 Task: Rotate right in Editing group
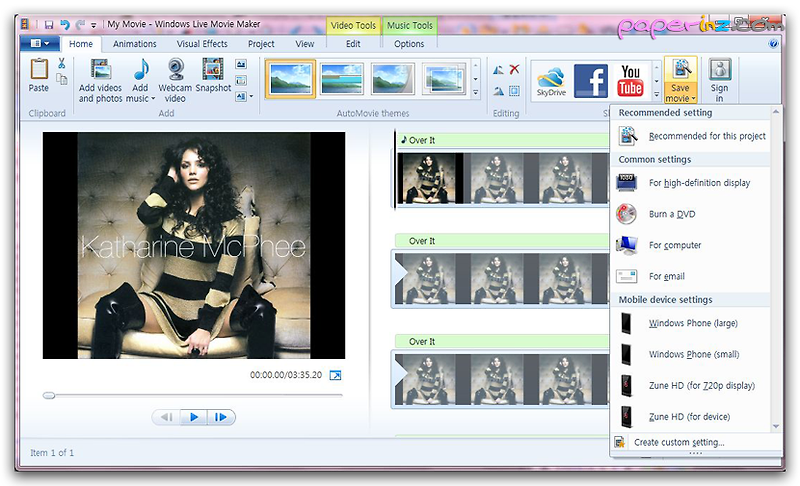[x=498, y=91]
